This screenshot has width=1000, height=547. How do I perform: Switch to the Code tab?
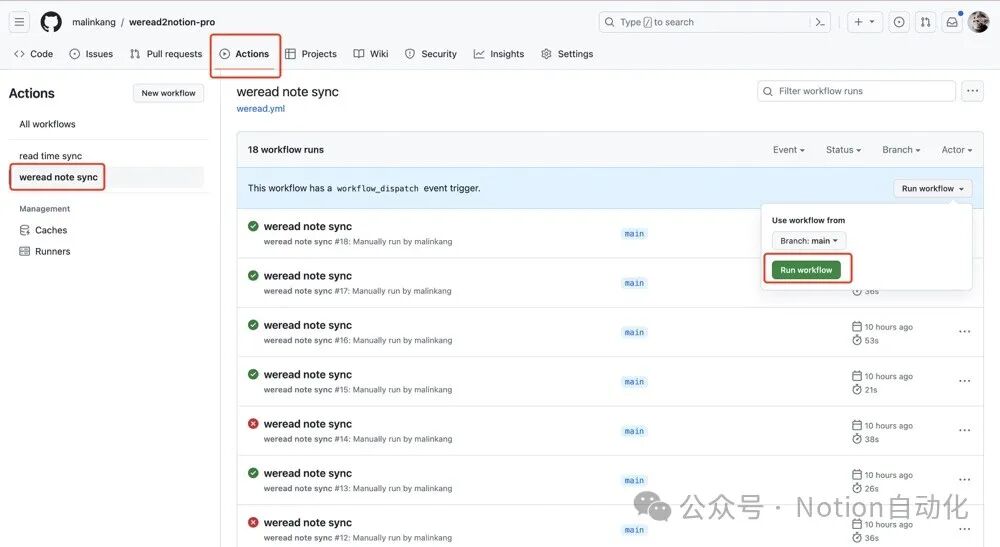[x=34, y=54]
